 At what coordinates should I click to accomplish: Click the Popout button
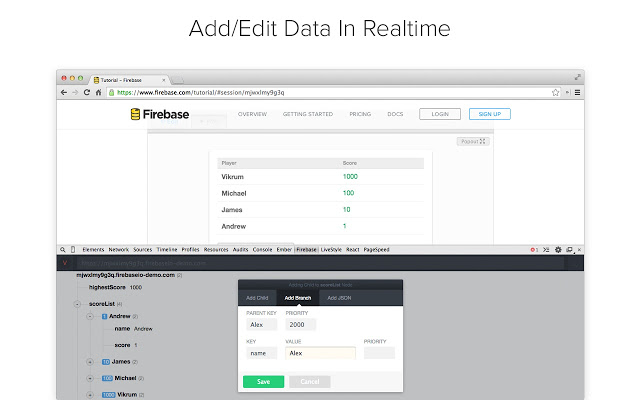473,141
